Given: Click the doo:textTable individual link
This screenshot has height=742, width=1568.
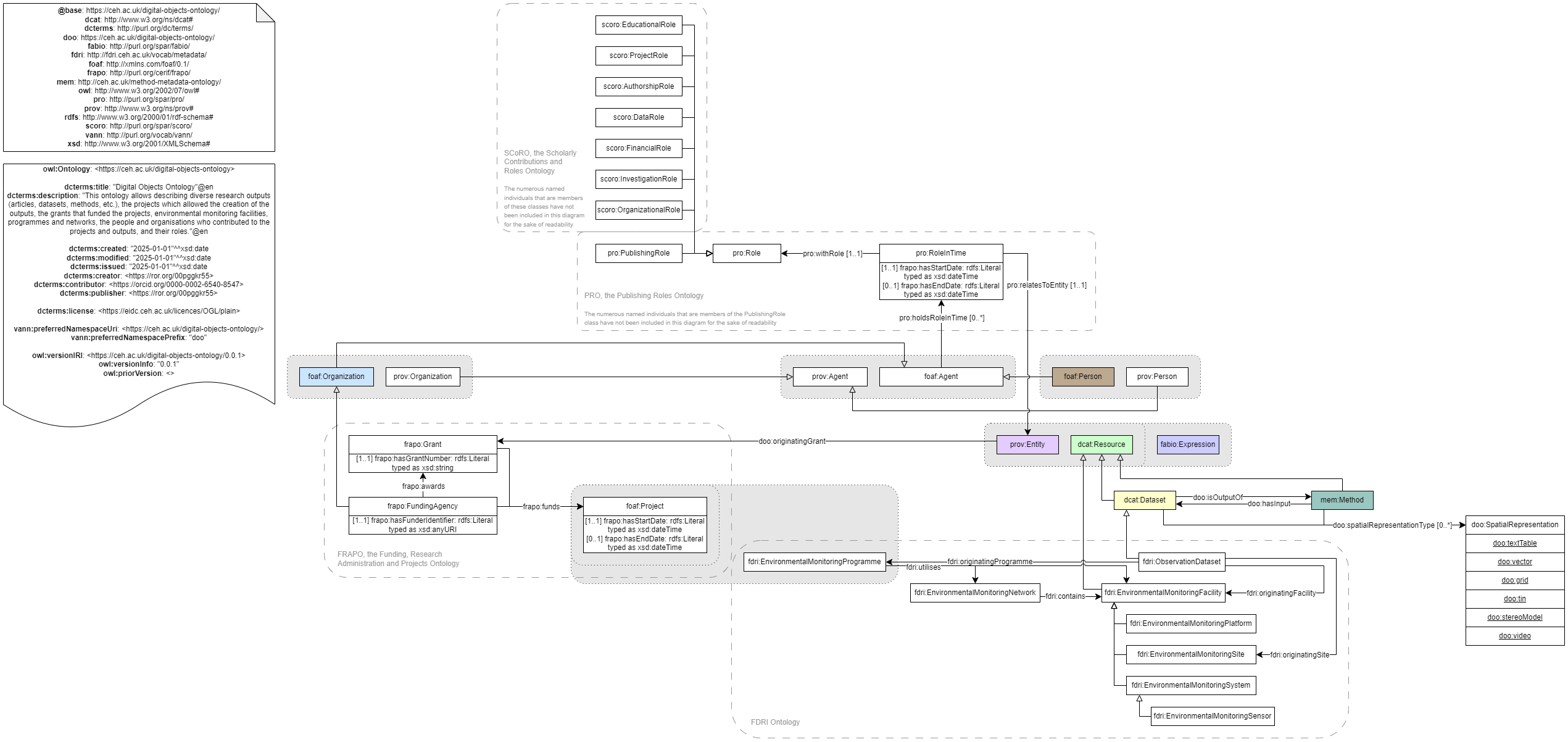Looking at the screenshot, I should 1514,543.
